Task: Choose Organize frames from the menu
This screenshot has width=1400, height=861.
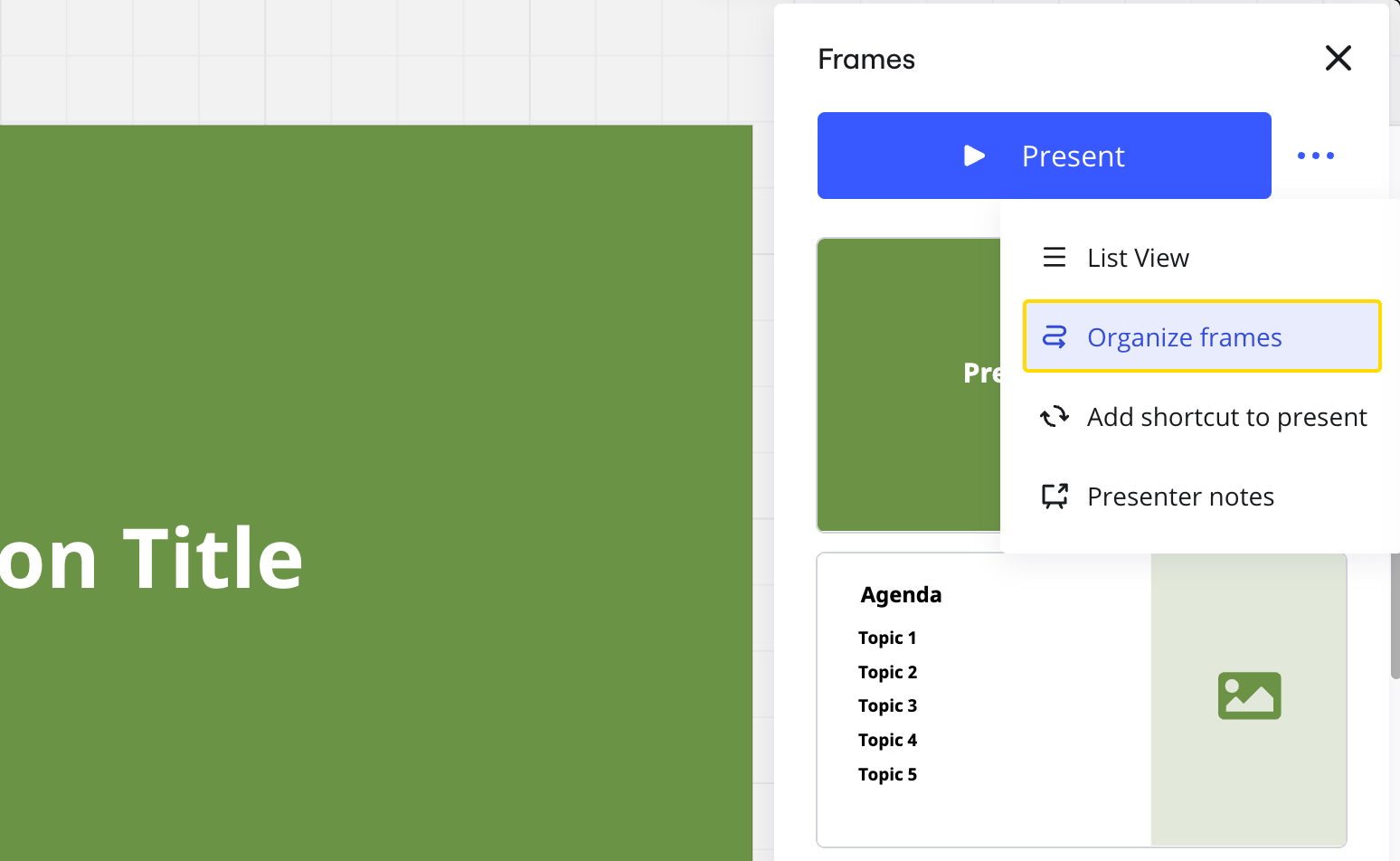Action: [1185, 336]
